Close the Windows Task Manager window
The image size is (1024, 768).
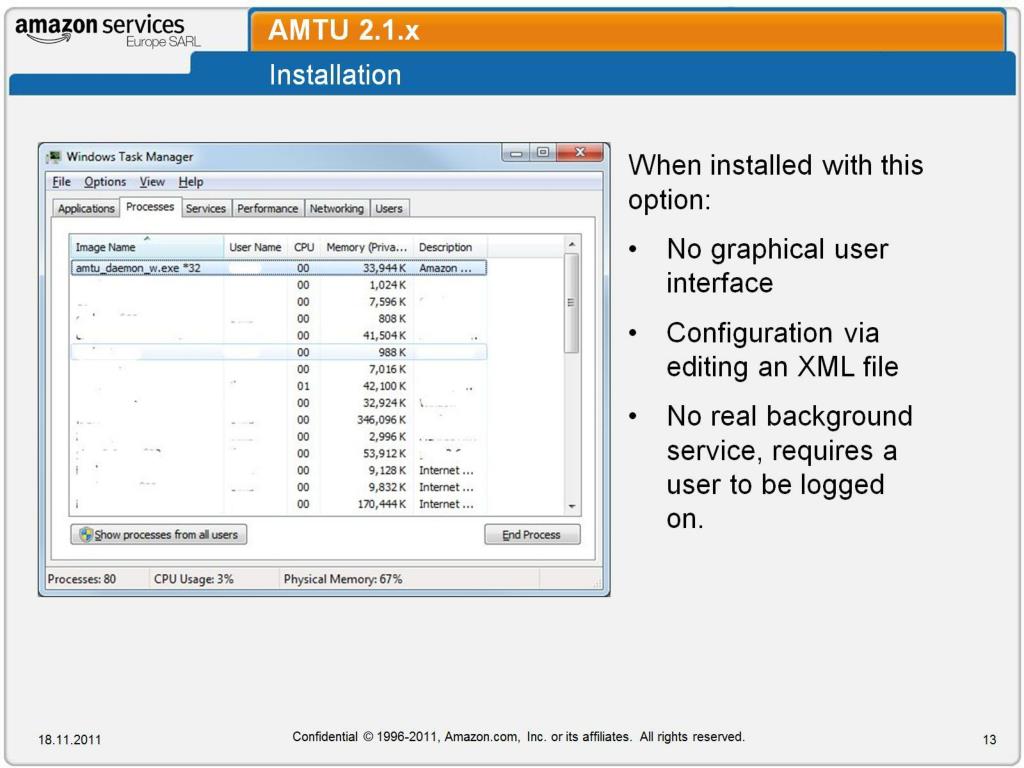[x=579, y=153]
